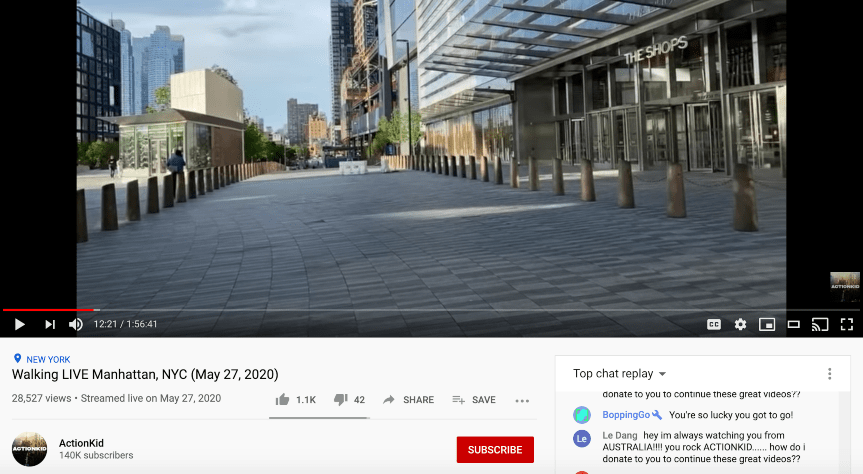Subscribe to the ActionKid channel
The width and height of the screenshot is (863, 474).
495,450
